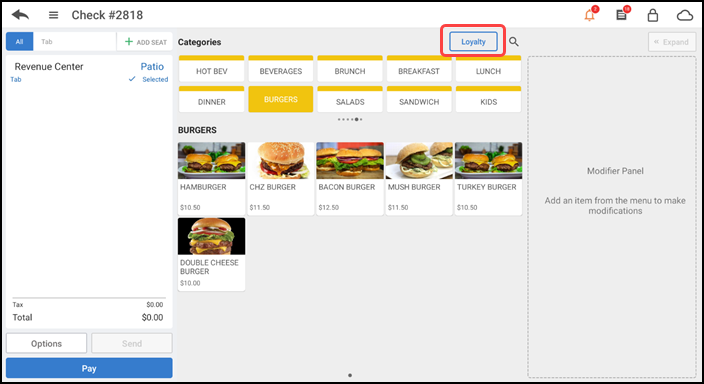Click the blue Pay button
Screen dimensions: 704x384
pyautogui.click(x=89, y=368)
